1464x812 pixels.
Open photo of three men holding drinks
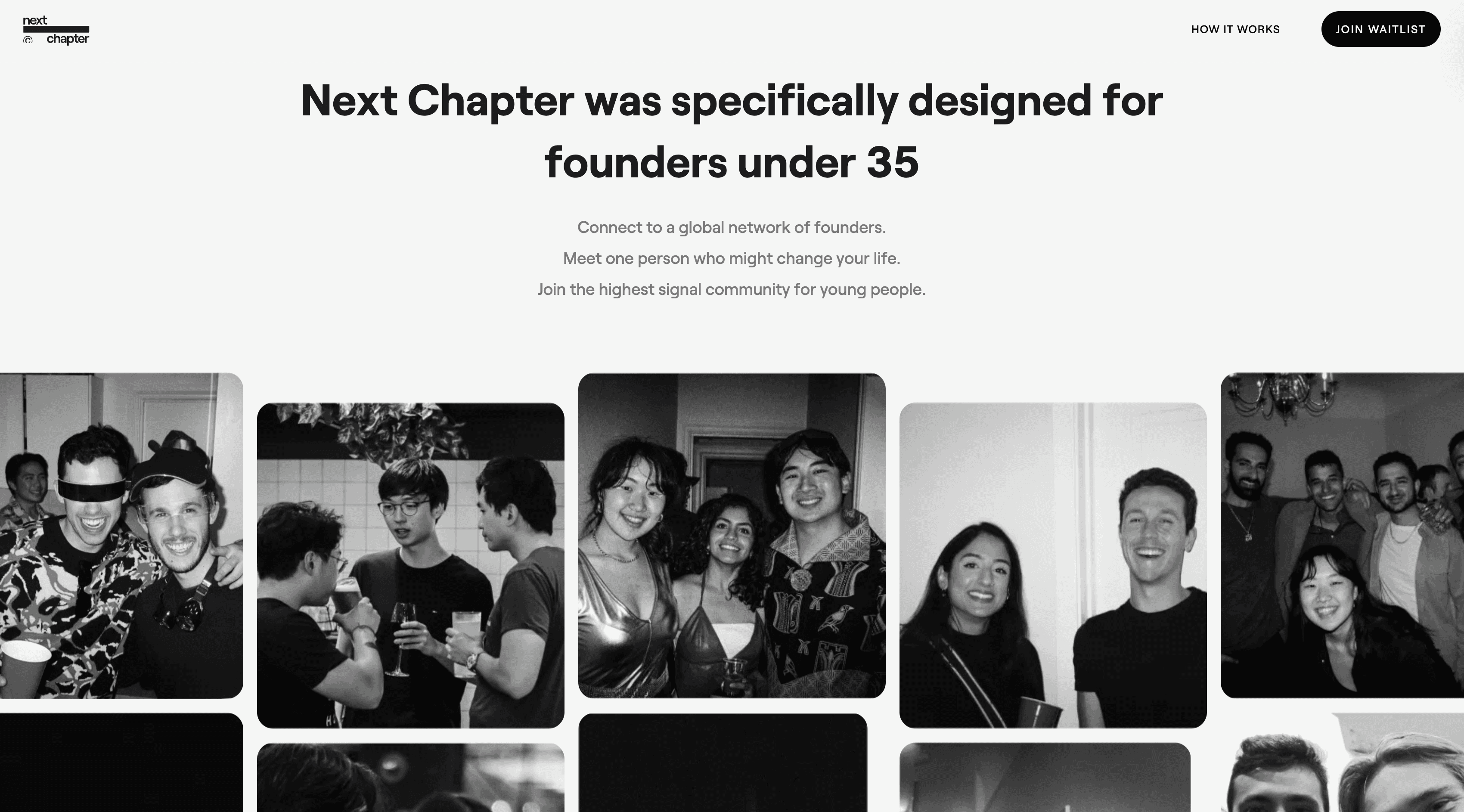point(410,565)
